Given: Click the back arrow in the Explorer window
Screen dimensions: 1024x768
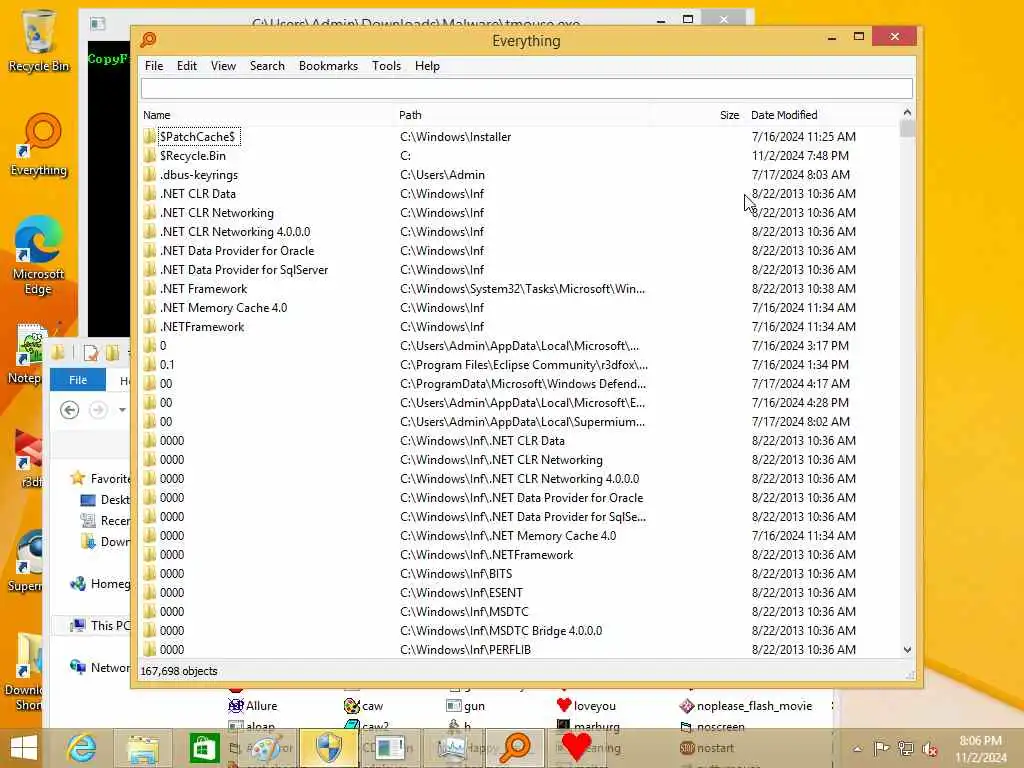Looking at the screenshot, I should (x=69, y=409).
